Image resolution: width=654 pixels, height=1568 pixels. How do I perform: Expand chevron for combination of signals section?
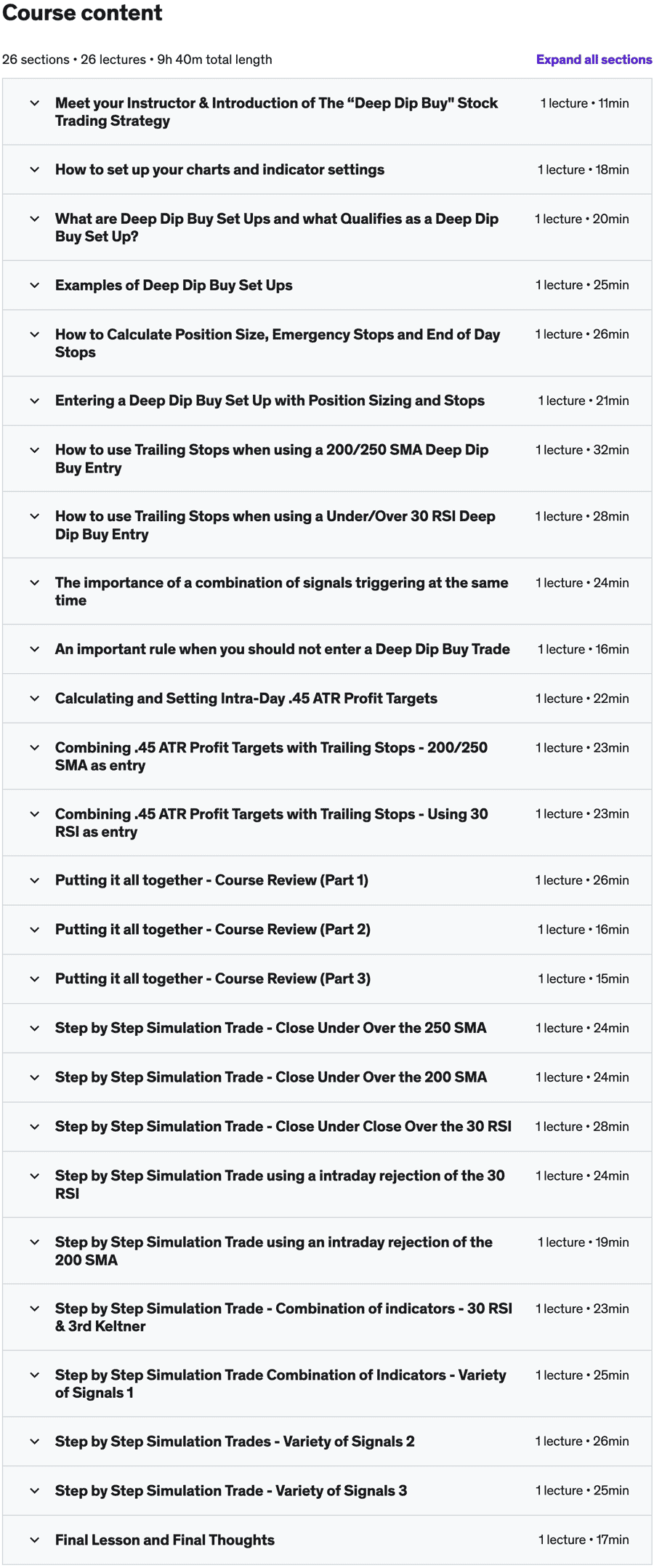34,582
